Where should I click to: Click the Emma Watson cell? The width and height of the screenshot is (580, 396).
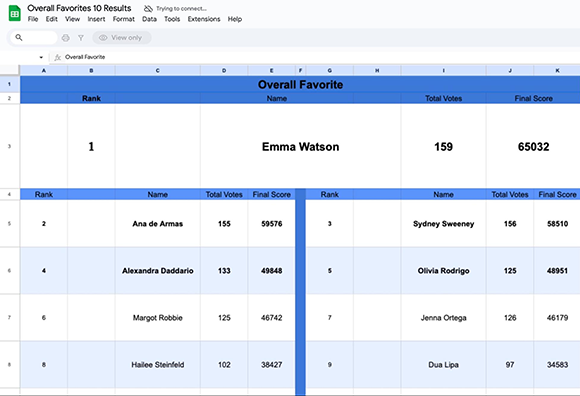[300, 146]
